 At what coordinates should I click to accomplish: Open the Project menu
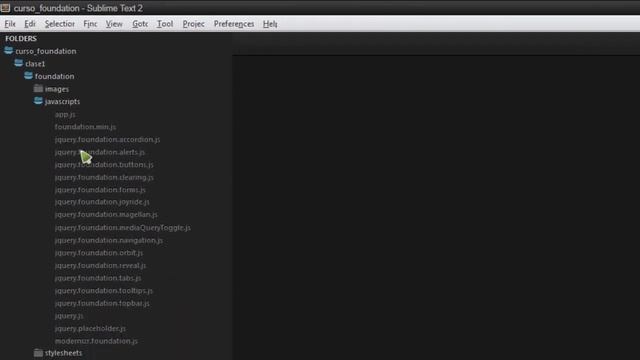[193, 24]
